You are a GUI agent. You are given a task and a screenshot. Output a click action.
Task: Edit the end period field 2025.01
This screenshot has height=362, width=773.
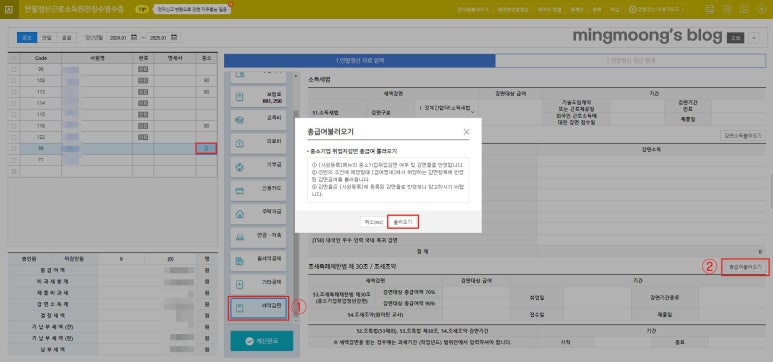coord(158,37)
